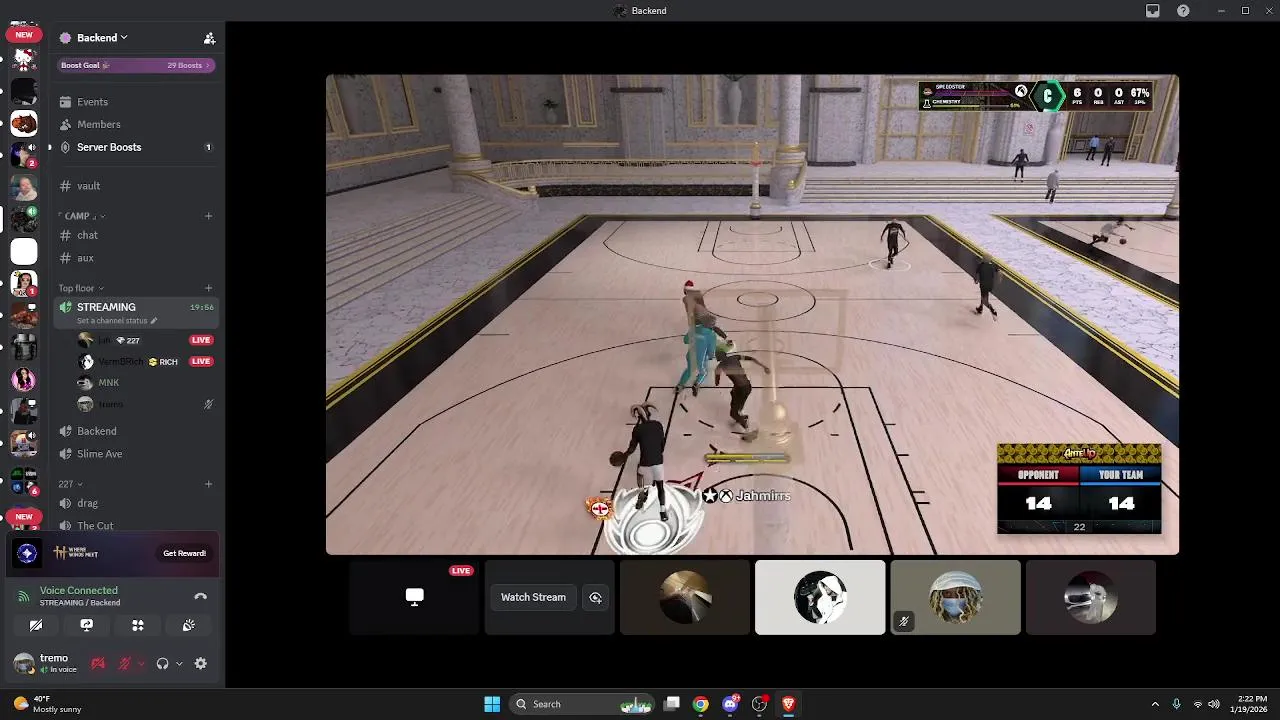Open the microphone input options arrow
This screenshot has width=1280, height=720.
click(x=141, y=663)
